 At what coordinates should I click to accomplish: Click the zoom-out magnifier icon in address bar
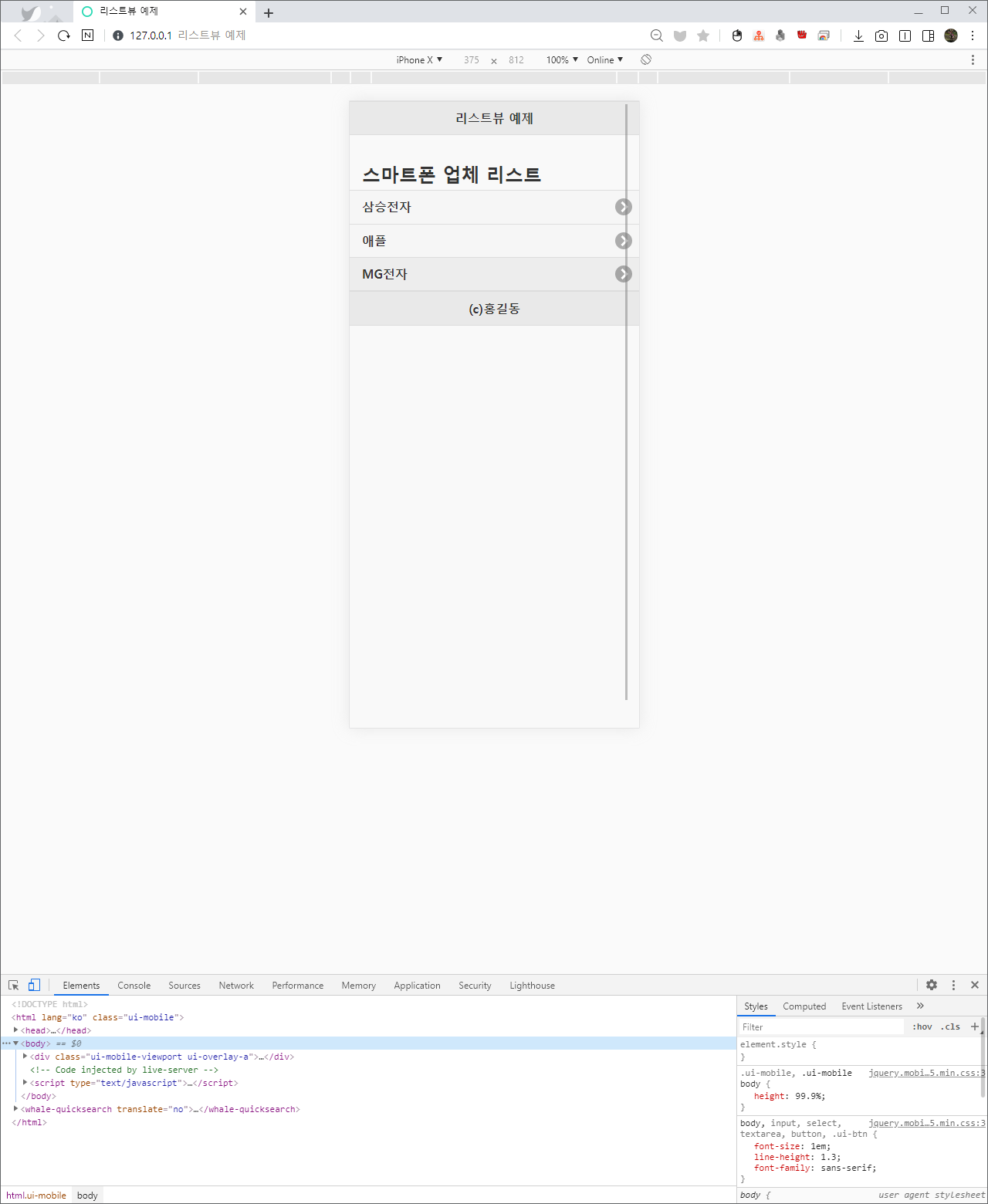tap(657, 36)
